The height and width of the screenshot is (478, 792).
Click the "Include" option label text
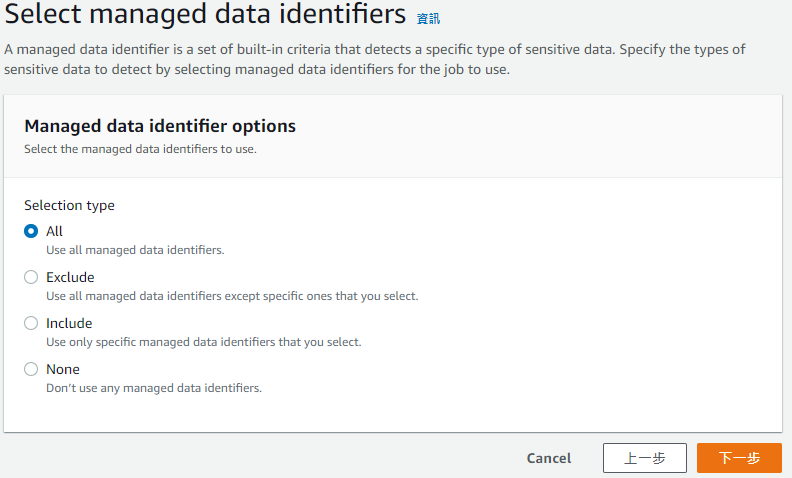coord(69,323)
